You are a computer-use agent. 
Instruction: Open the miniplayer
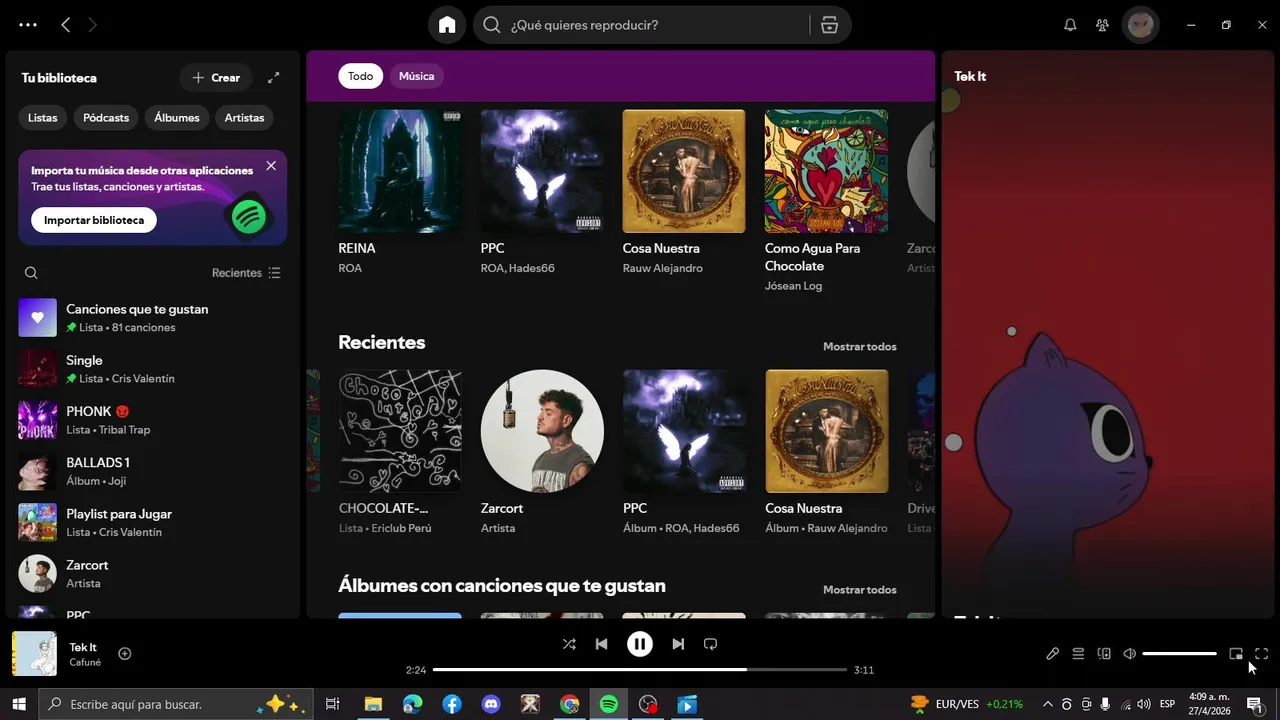coord(1236,654)
